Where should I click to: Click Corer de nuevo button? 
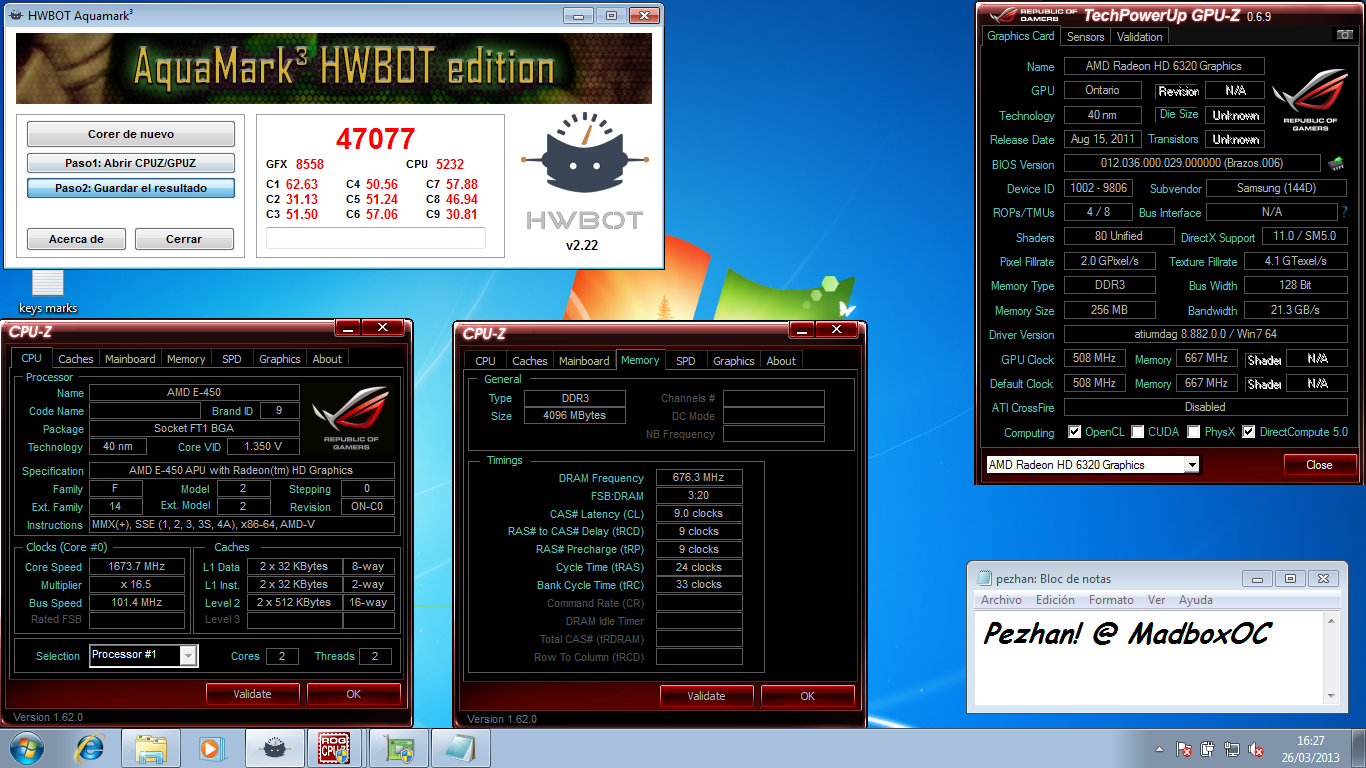coord(131,134)
